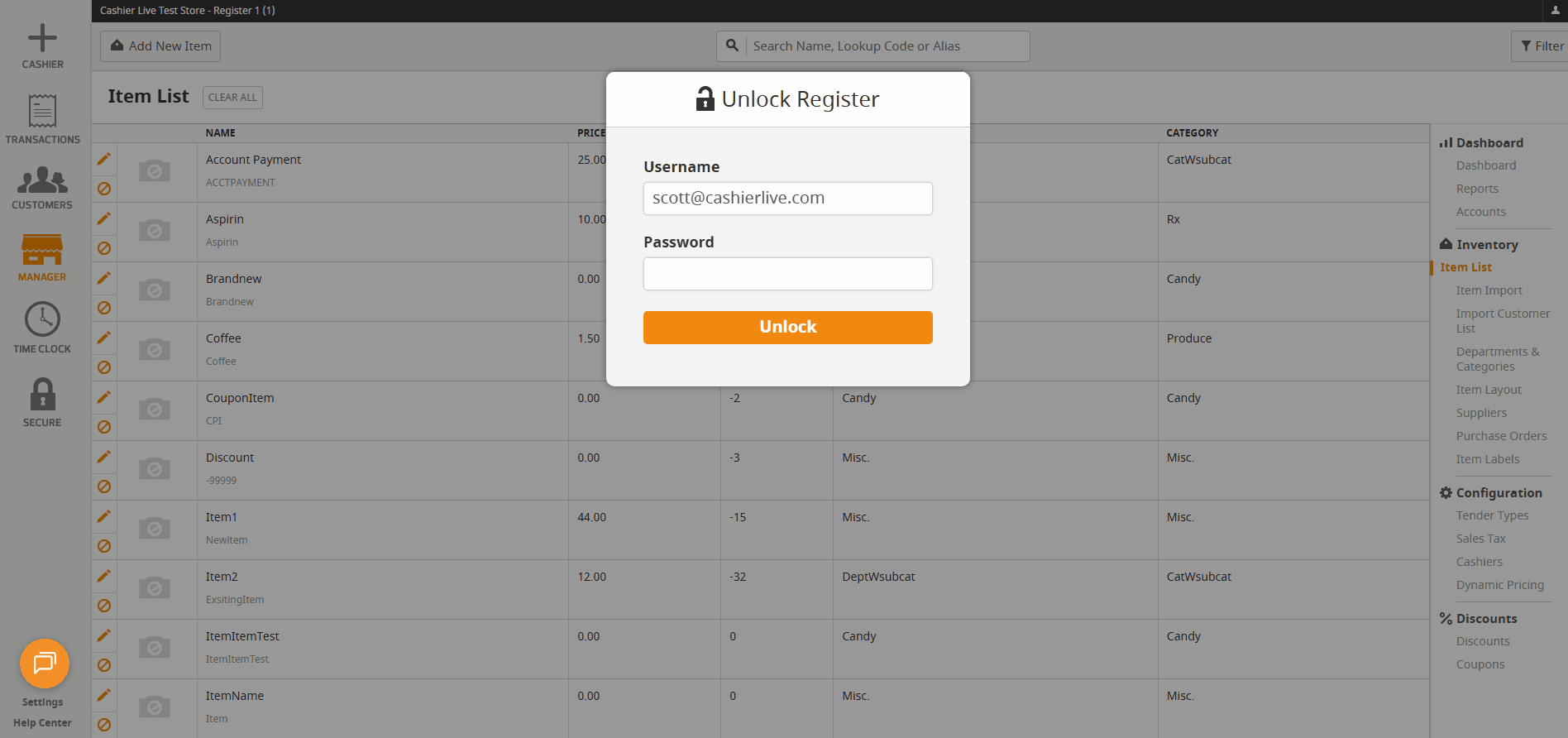Click the camera placeholder for the Coffee item

pos(154,349)
